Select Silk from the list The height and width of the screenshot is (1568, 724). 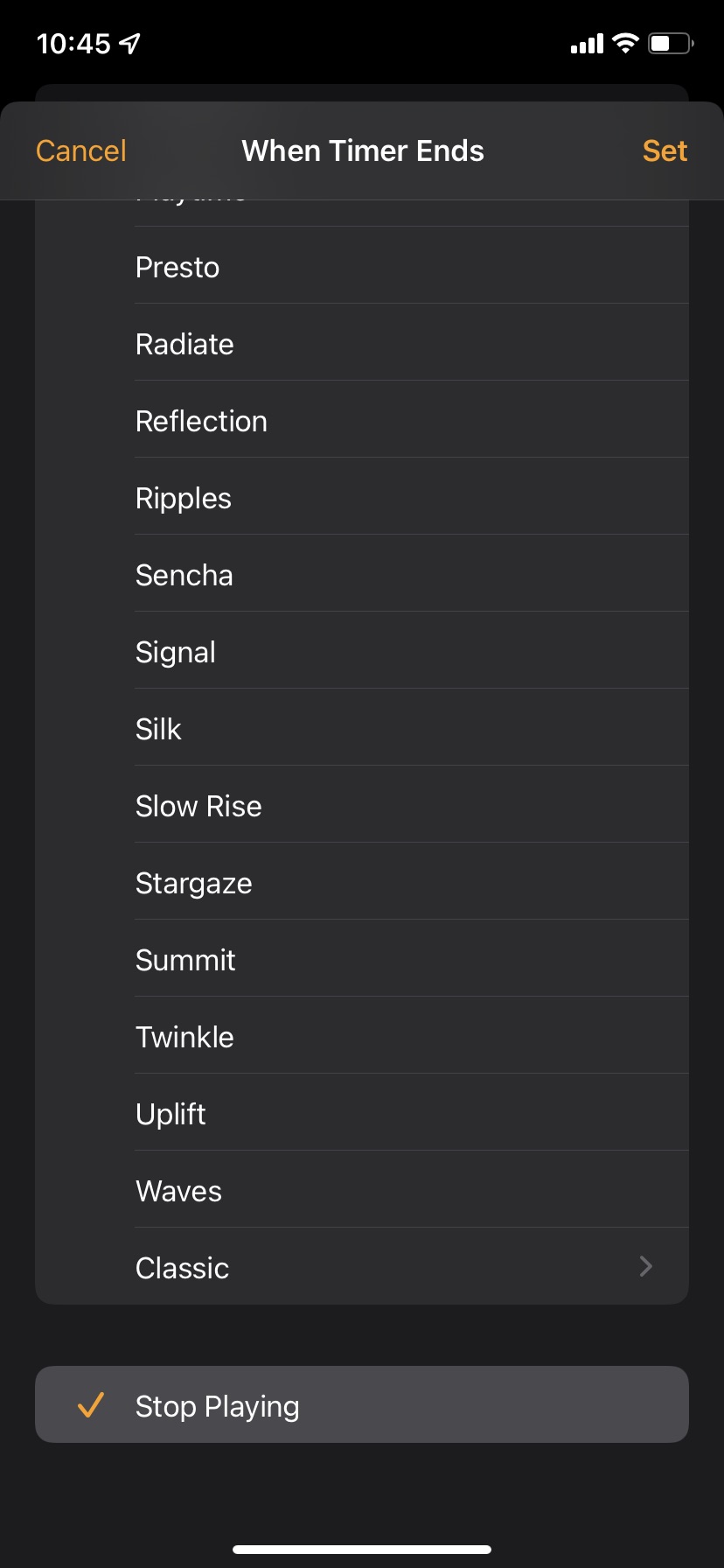[x=158, y=729]
